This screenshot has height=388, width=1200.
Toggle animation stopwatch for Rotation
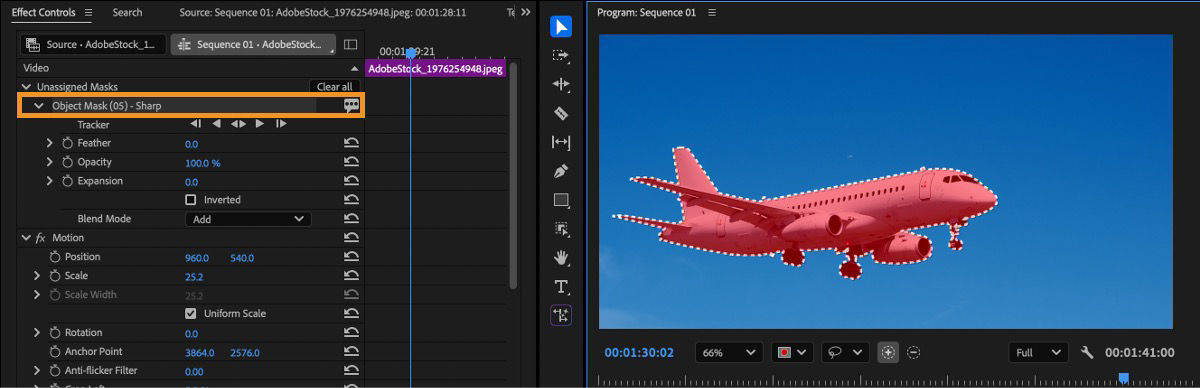tap(55, 333)
